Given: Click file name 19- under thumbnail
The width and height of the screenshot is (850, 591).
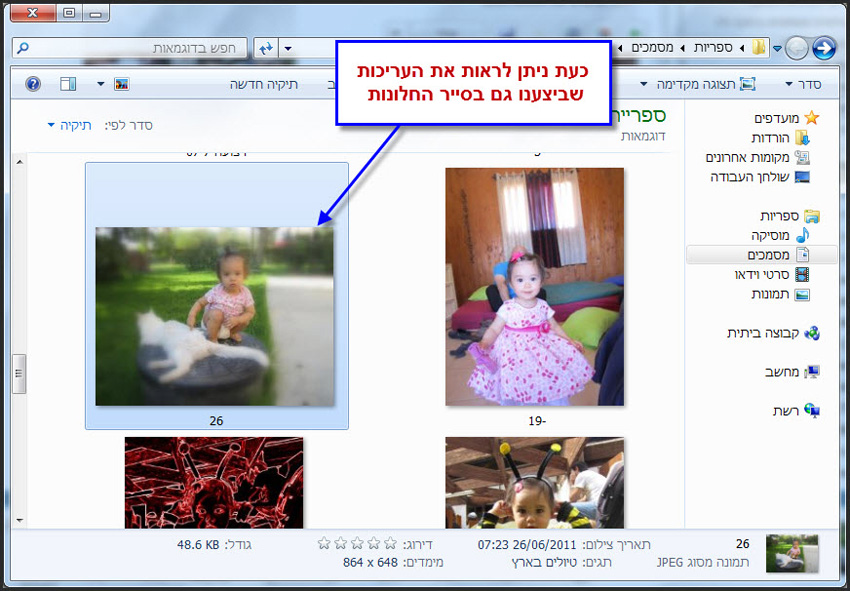Looking at the screenshot, I should pos(536,421).
